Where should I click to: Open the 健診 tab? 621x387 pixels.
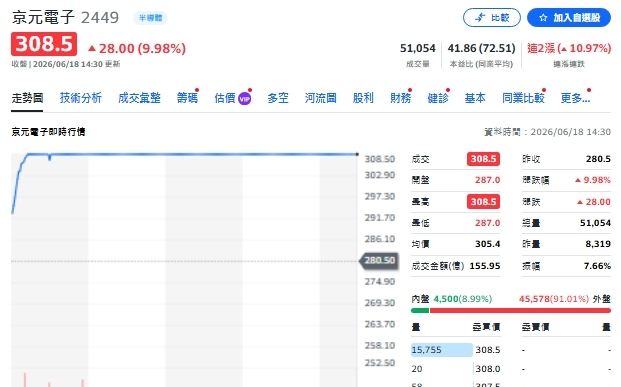438,98
